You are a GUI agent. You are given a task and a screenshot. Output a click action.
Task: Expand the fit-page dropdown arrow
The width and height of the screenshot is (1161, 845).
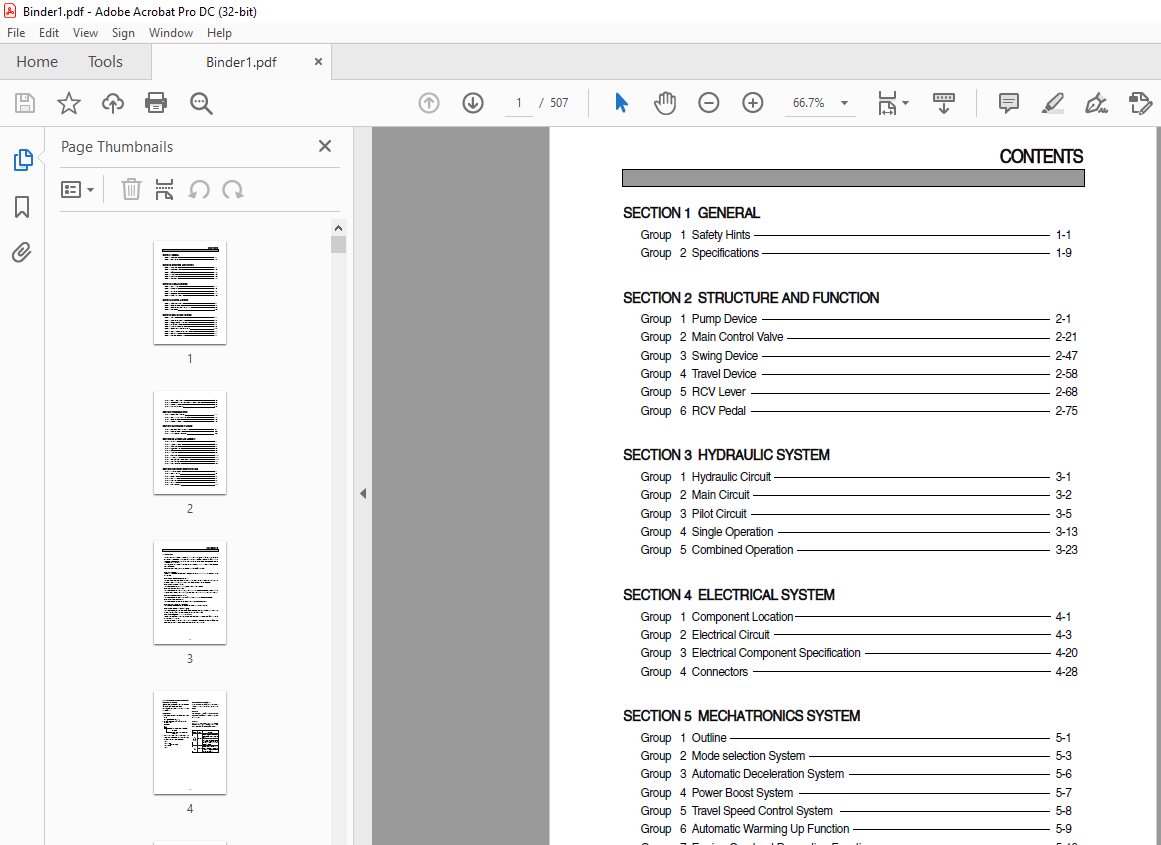point(906,103)
